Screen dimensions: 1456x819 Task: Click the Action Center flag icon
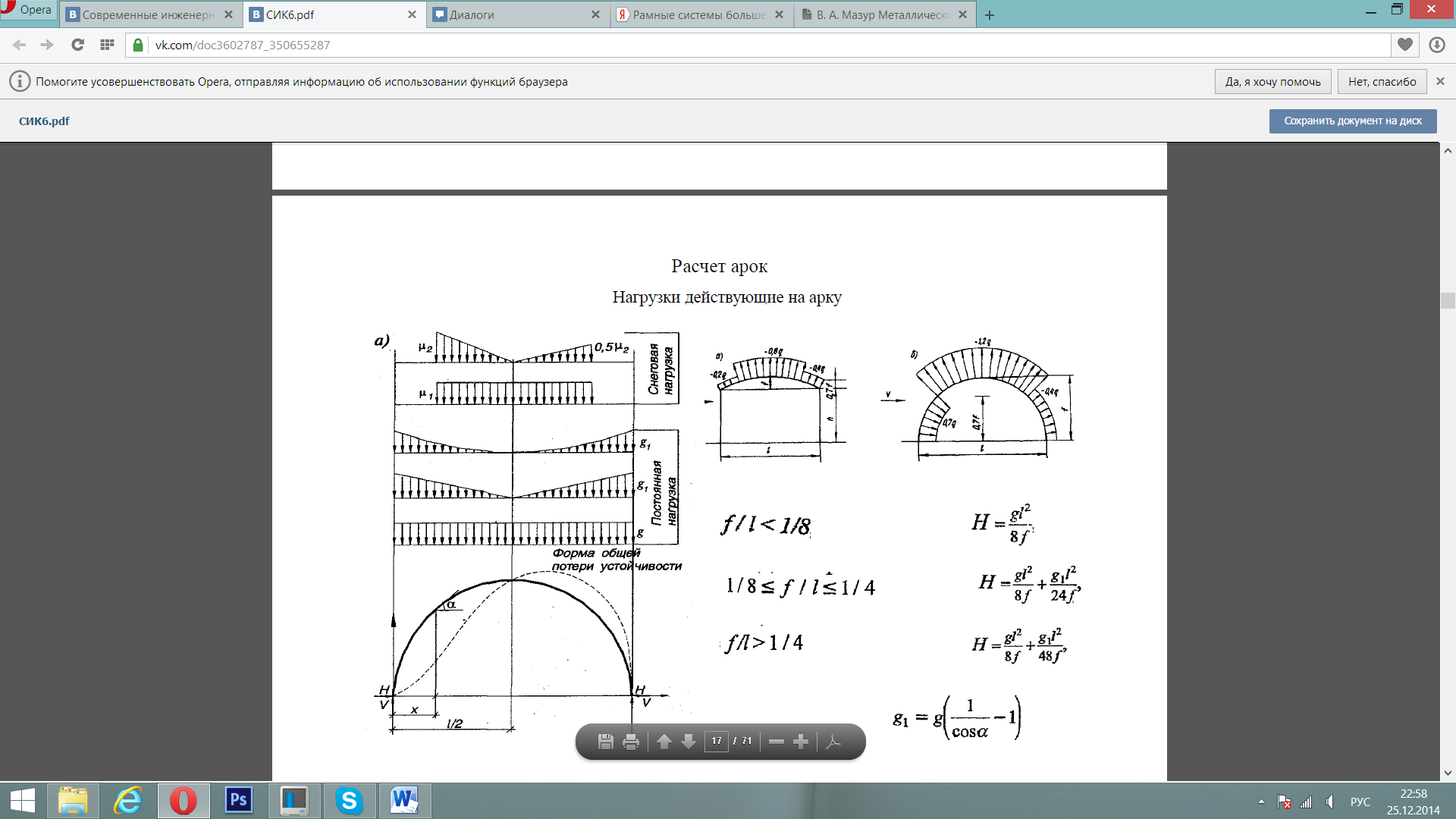pyautogui.click(x=1283, y=801)
